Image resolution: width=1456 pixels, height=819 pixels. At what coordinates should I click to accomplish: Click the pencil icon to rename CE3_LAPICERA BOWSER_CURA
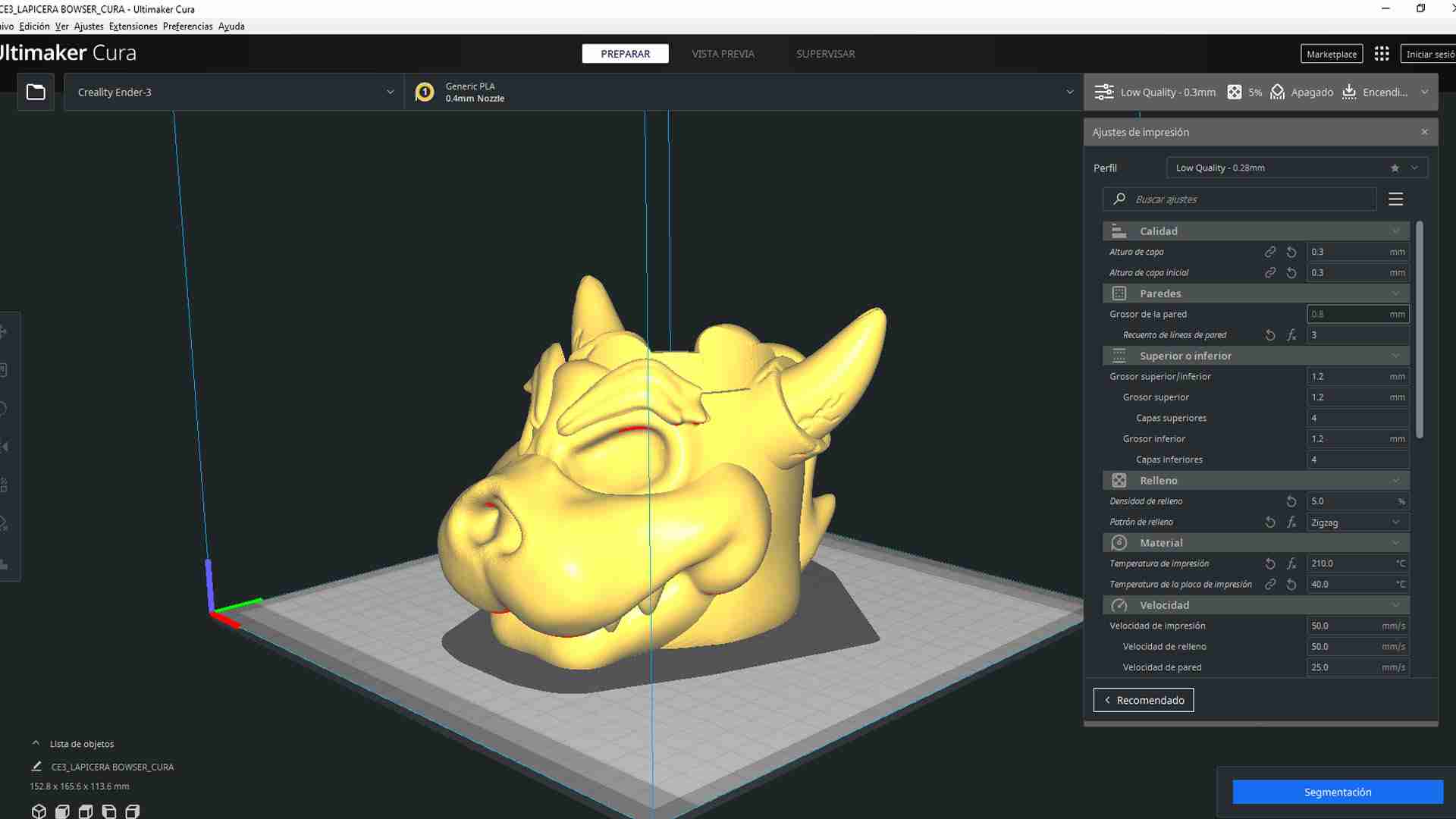36,767
